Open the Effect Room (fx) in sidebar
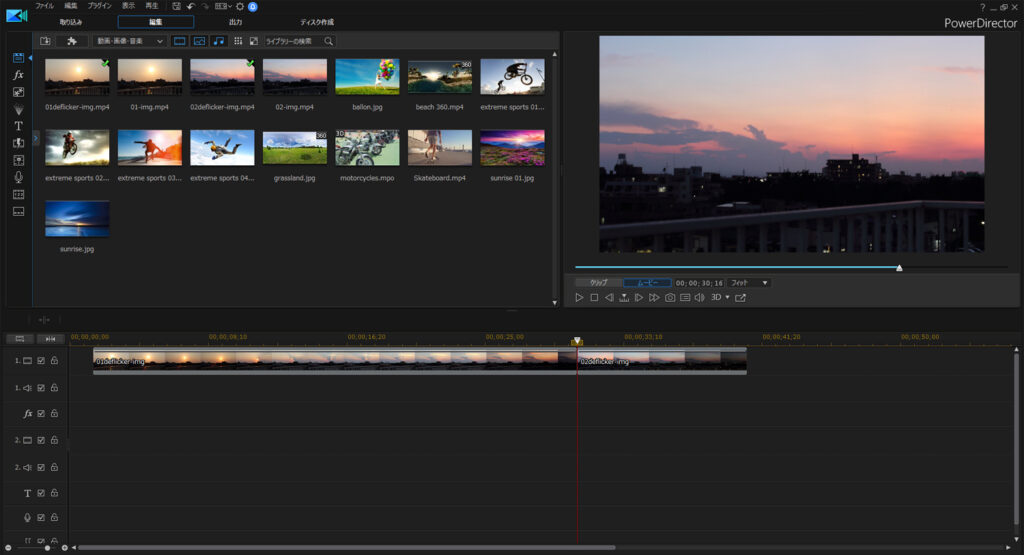 pyautogui.click(x=18, y=75)
